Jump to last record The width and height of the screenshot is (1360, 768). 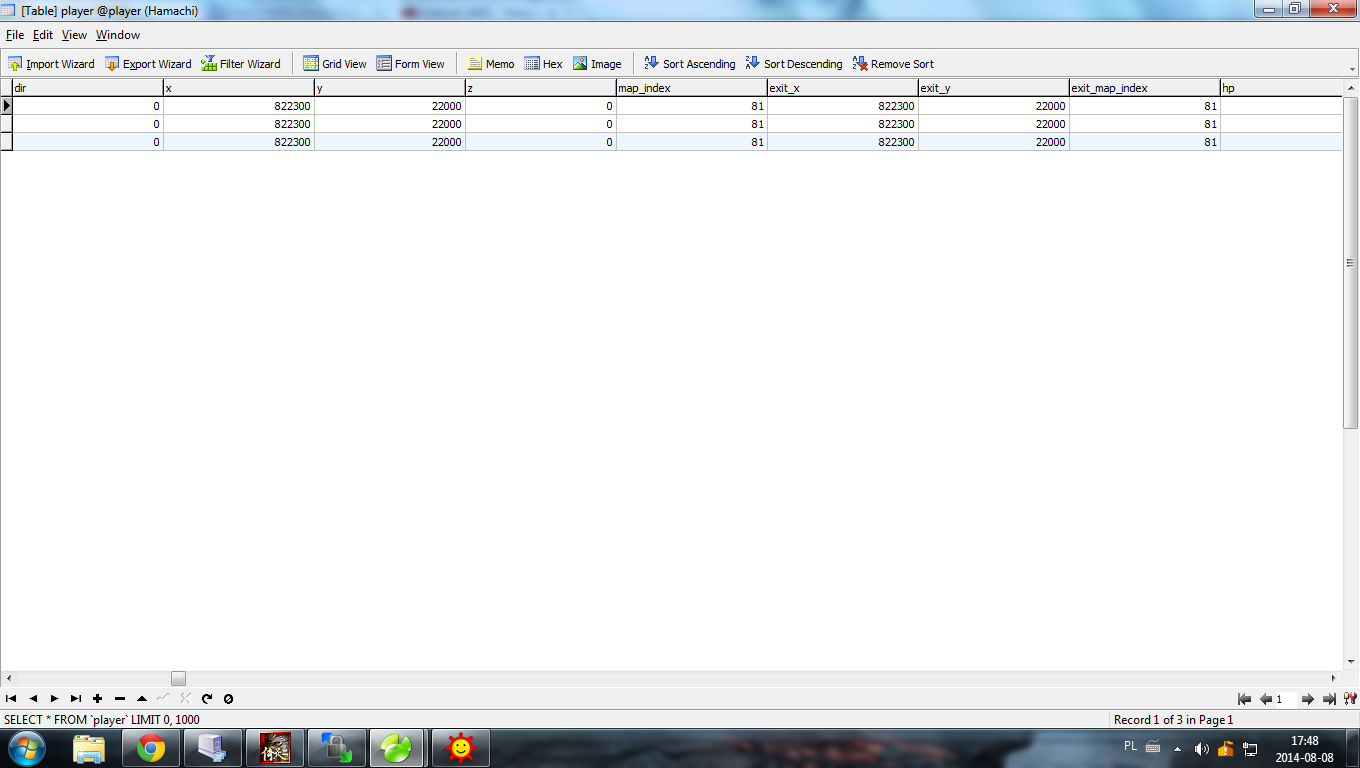[x=76, y=699]
